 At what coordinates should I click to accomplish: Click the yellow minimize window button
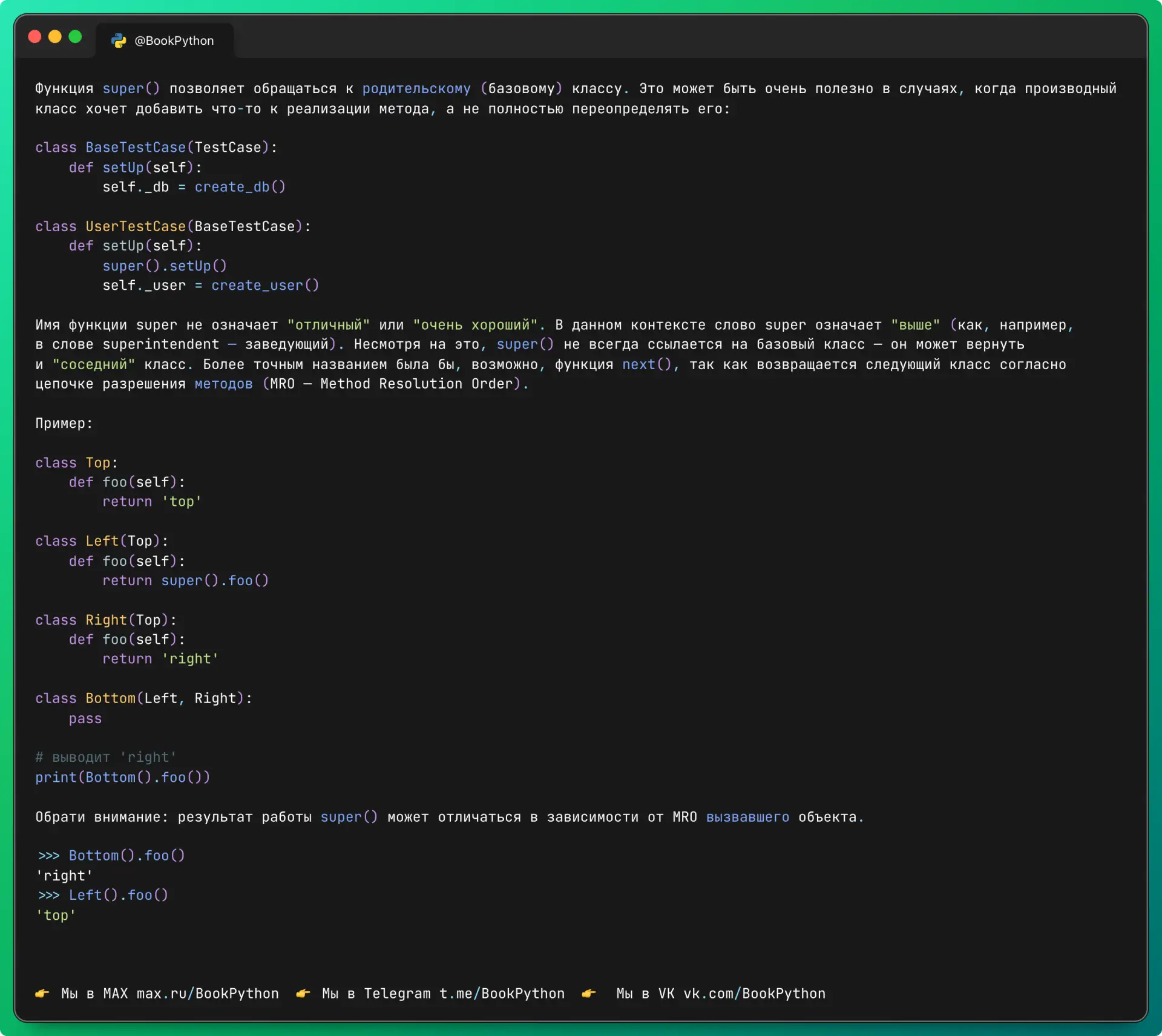click(55, 37)
